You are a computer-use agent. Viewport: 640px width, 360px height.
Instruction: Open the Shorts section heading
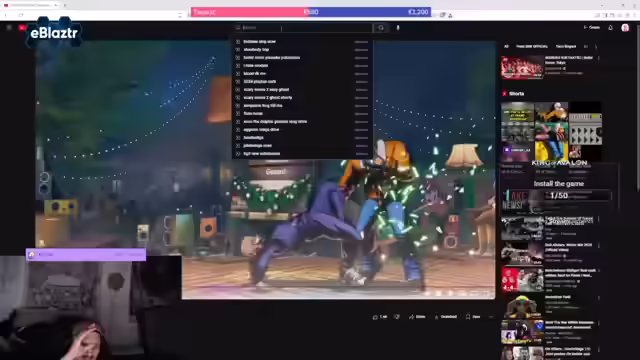pos(513,93)
